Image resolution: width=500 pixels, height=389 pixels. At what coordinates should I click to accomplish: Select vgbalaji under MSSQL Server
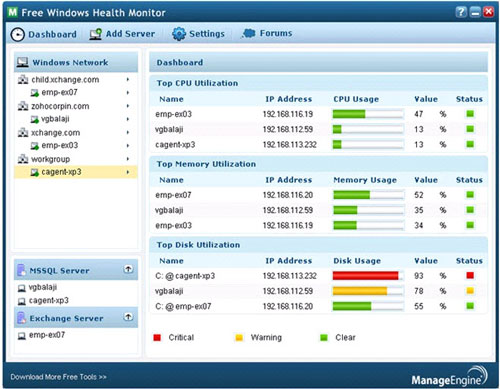pos(43,287)
